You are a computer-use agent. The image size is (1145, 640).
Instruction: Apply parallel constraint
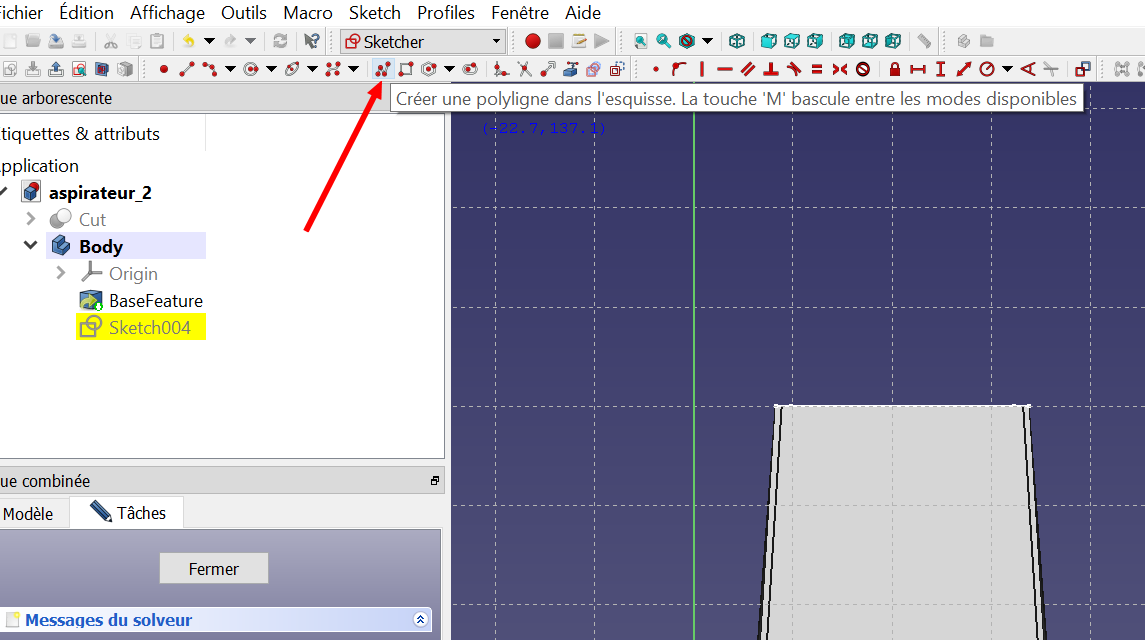point(748,69)
